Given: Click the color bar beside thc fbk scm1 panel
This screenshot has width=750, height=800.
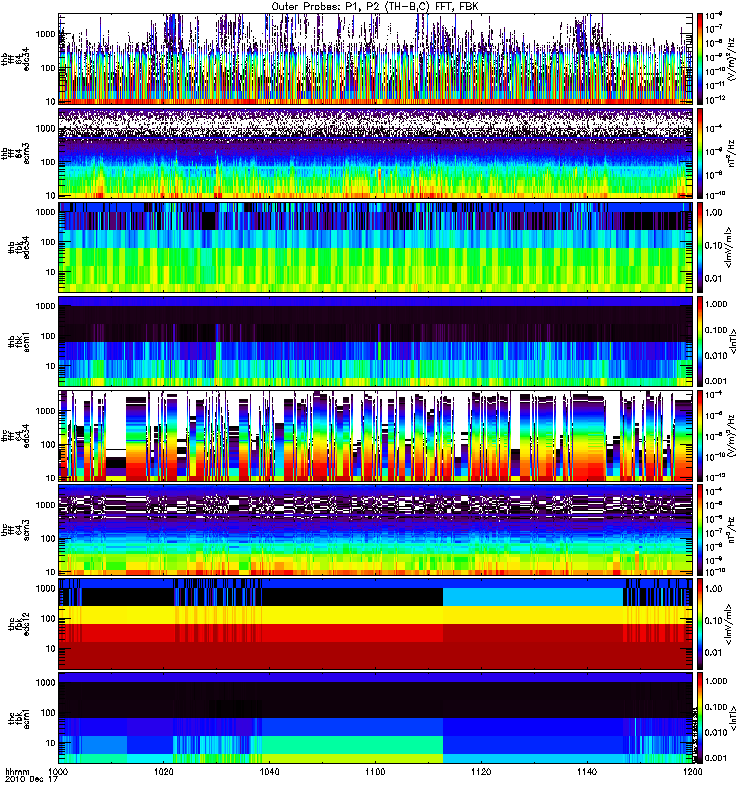Looking at the screenshot, I should (700, 717).
